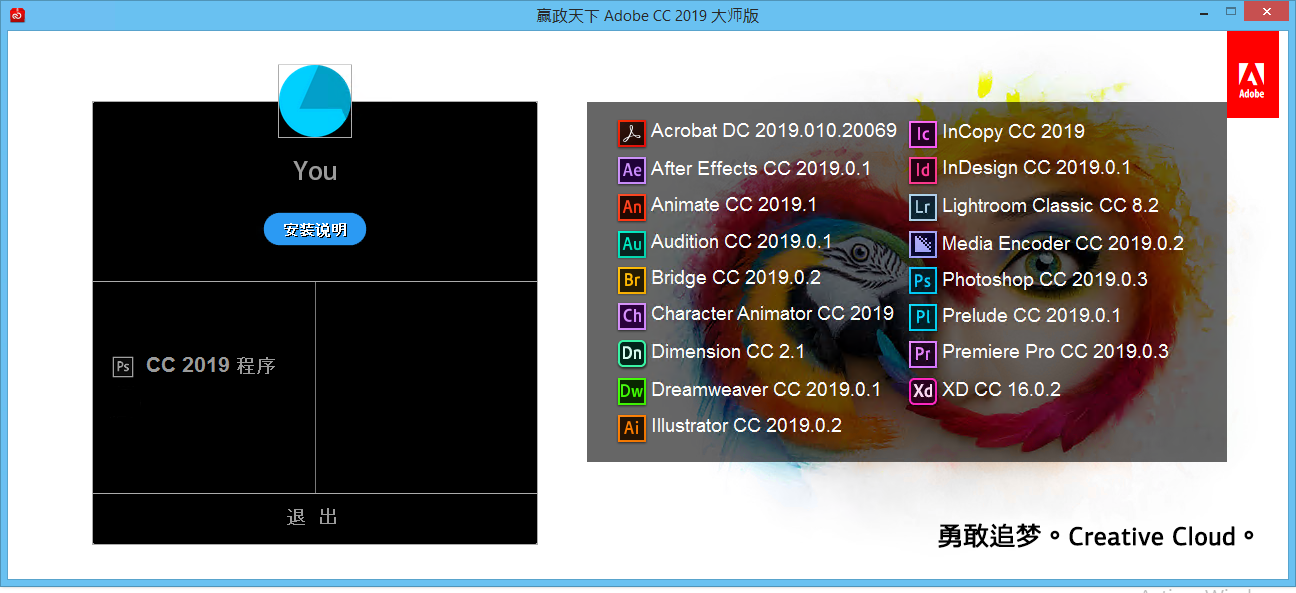
Task: Click text InDesign CC 2019.0.1
Action: (1036, 168)
